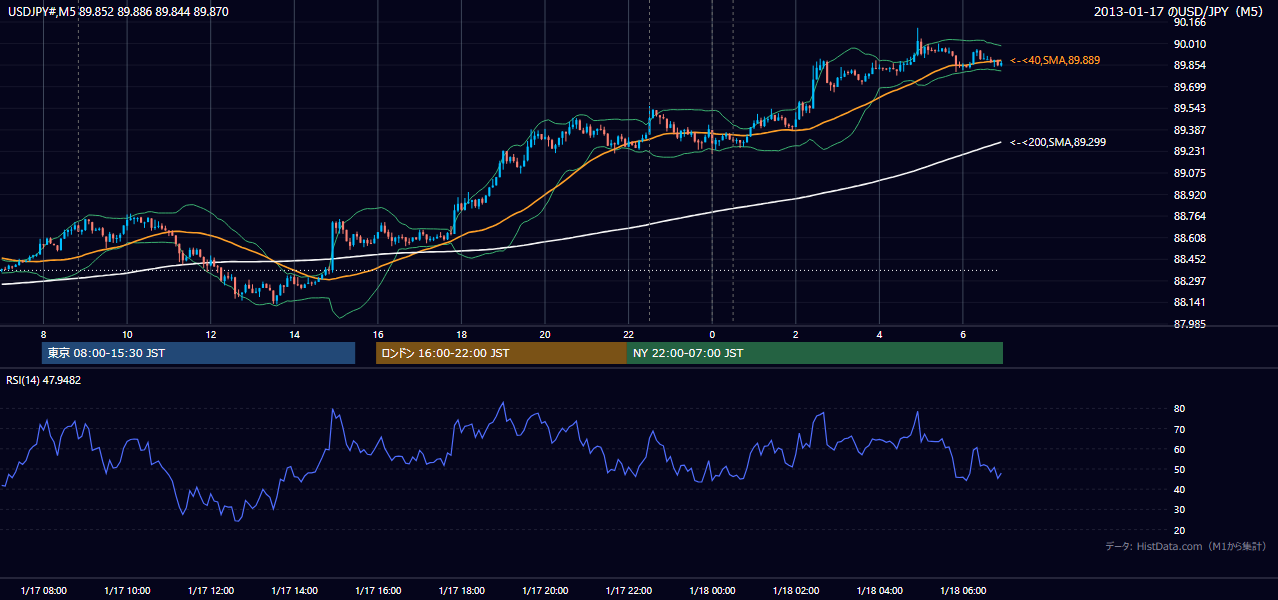The image size is (1278, 600).
Task: Click the bottom date label 1/17 08:00
Action: 43,591
